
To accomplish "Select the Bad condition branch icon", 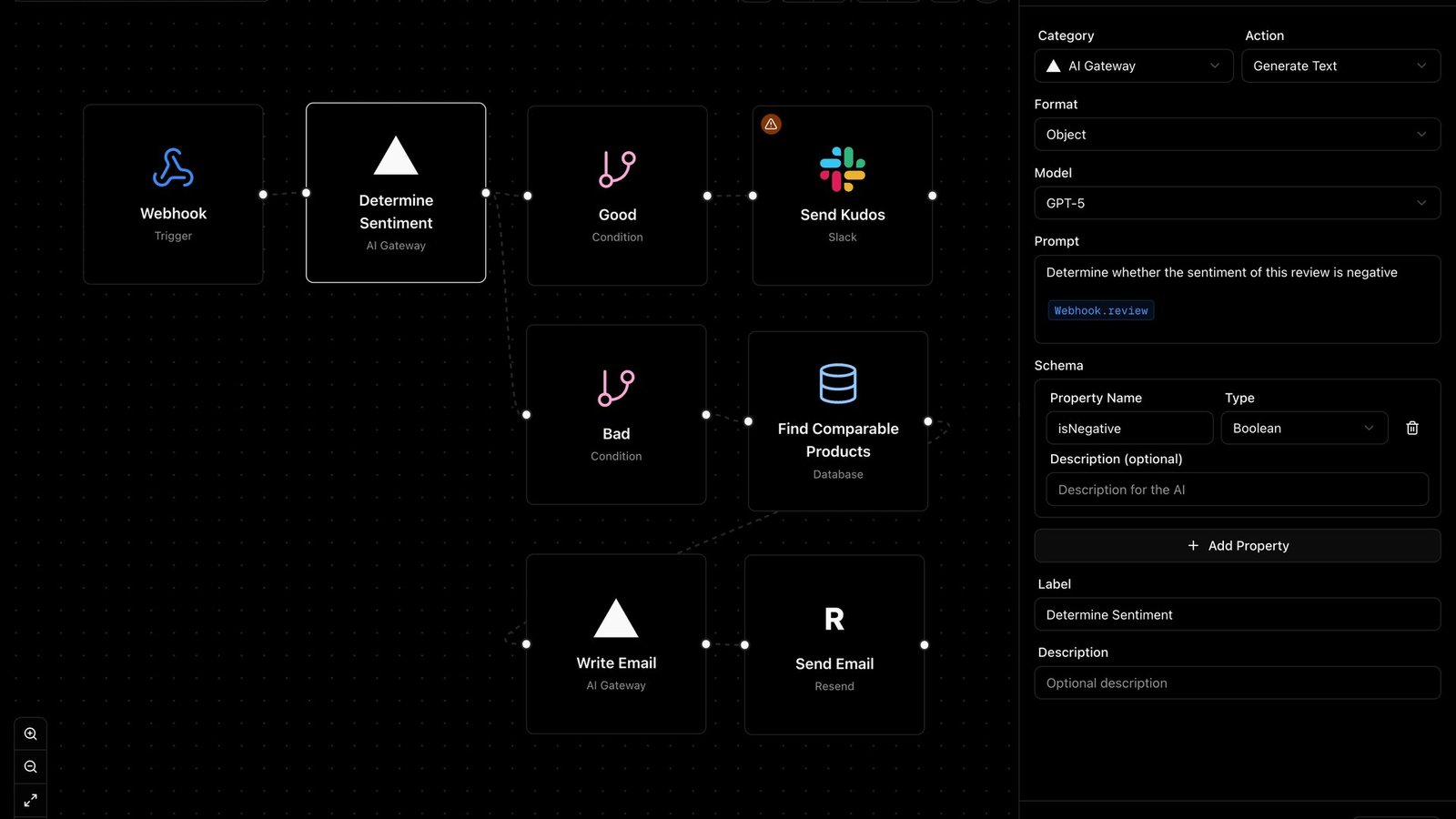I will click(x=616, y=389).
